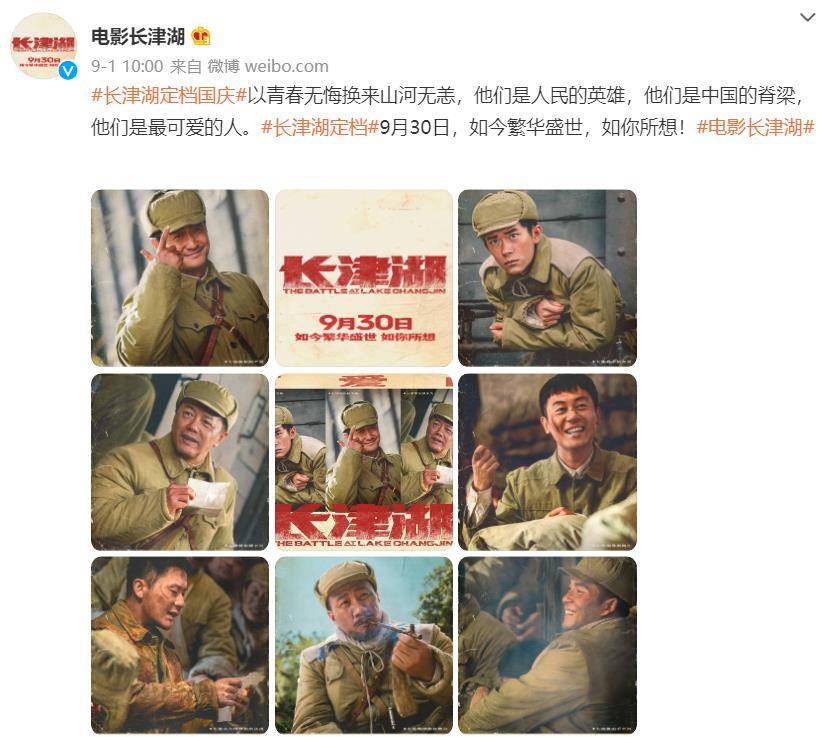This screenshot has width=829, height=737.
Task: Open the first photo of saluting soldier
Action: coord(180,278)
